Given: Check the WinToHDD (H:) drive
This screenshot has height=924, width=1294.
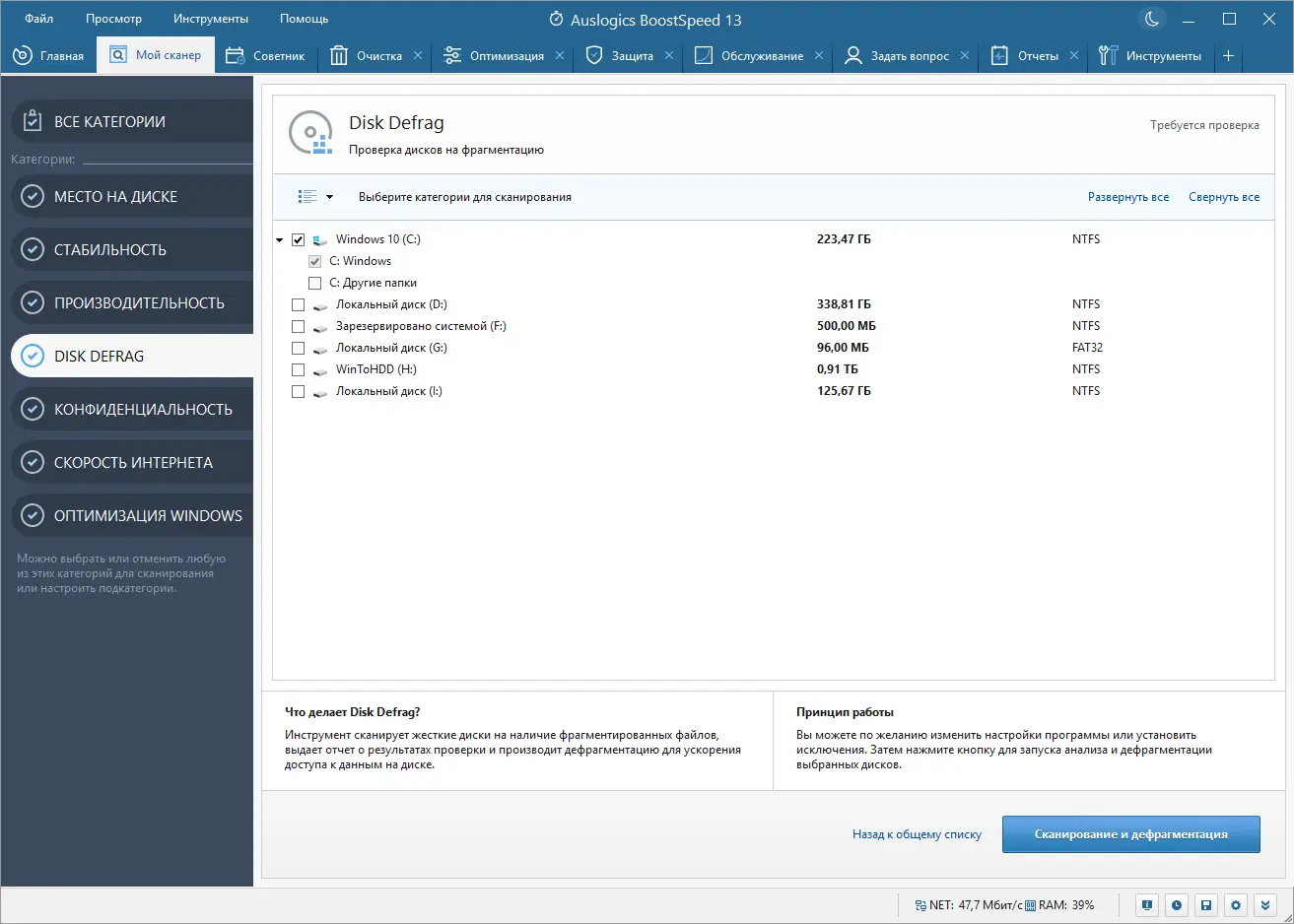Looking at the screenshot, I should point(299,369).
